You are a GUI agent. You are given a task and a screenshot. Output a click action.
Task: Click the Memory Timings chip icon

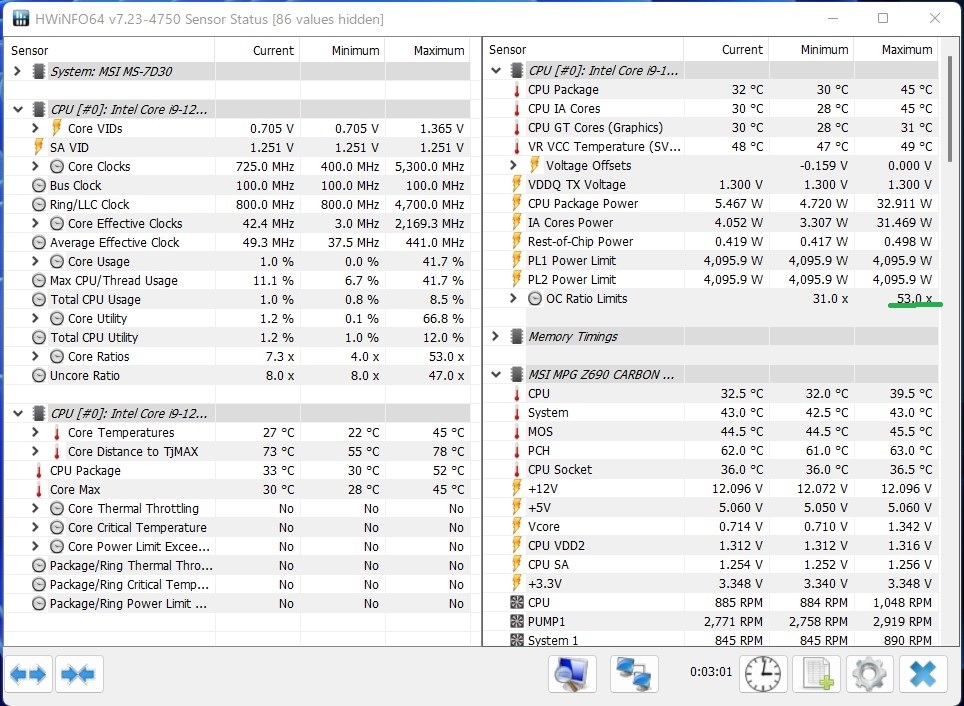click(x=517, y=336)
